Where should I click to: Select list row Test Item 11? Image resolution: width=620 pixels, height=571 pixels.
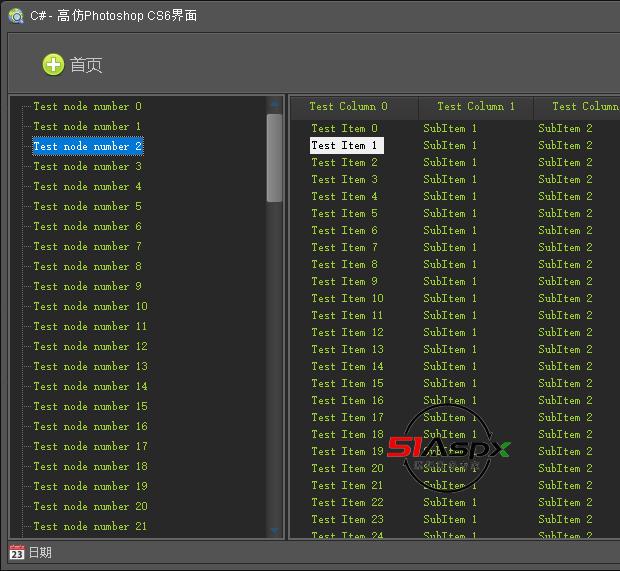(348, 316)
